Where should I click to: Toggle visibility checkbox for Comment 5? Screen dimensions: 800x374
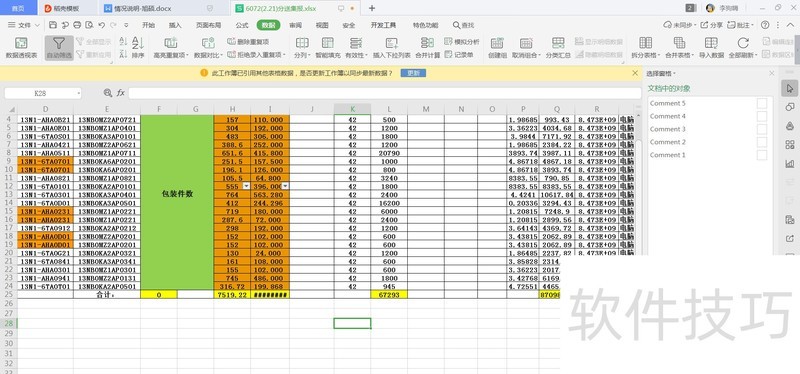tap(762, 104)
